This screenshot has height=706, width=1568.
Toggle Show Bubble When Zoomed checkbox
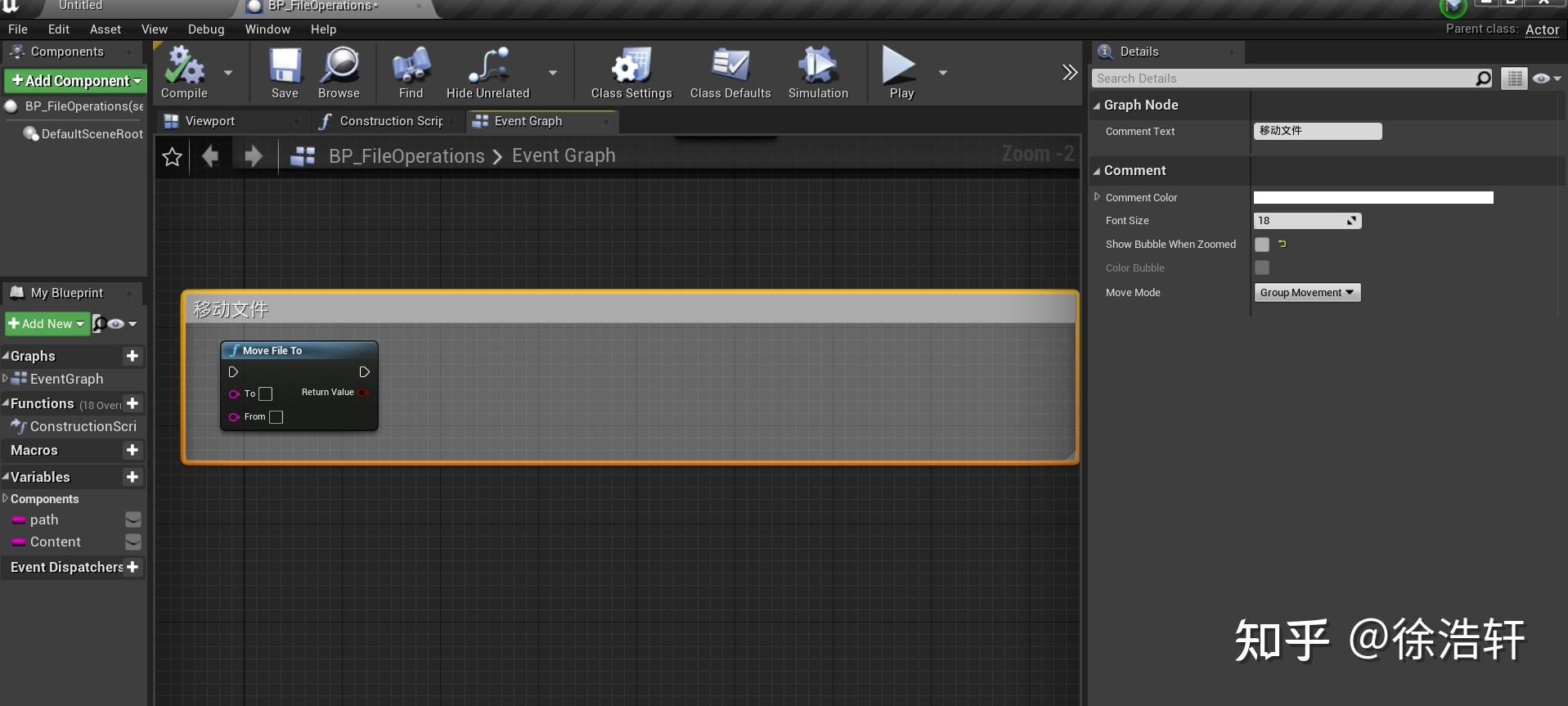1262,245
